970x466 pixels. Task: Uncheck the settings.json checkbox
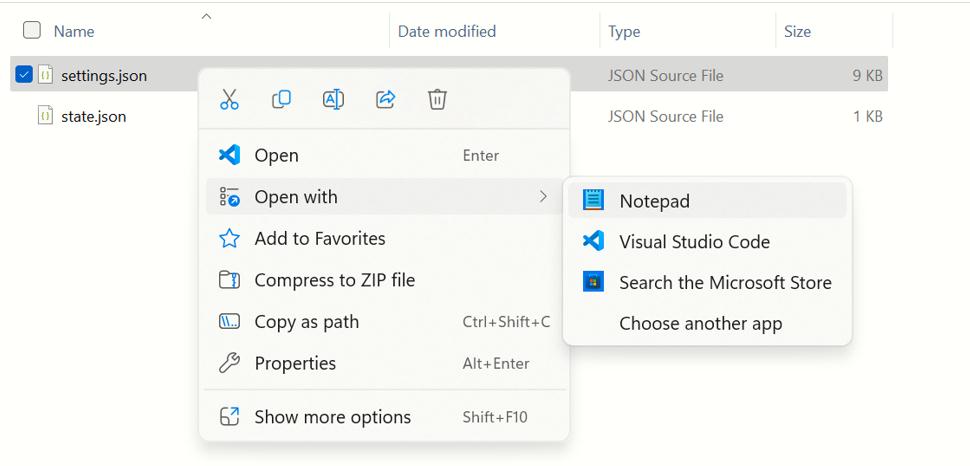tap(24, 74)
